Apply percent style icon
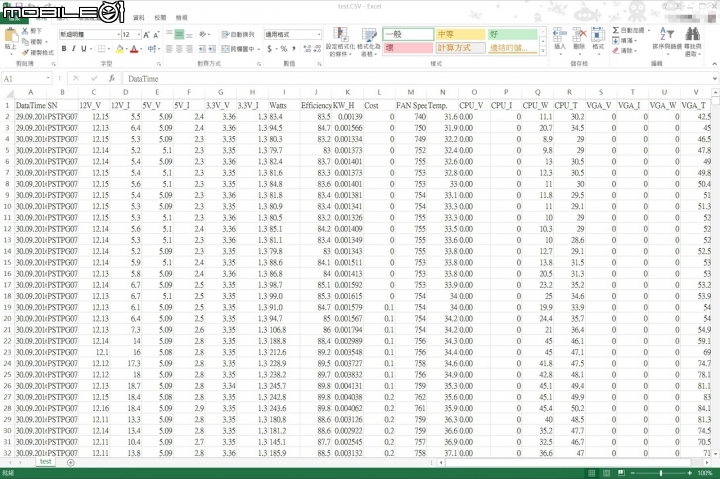 284,49
